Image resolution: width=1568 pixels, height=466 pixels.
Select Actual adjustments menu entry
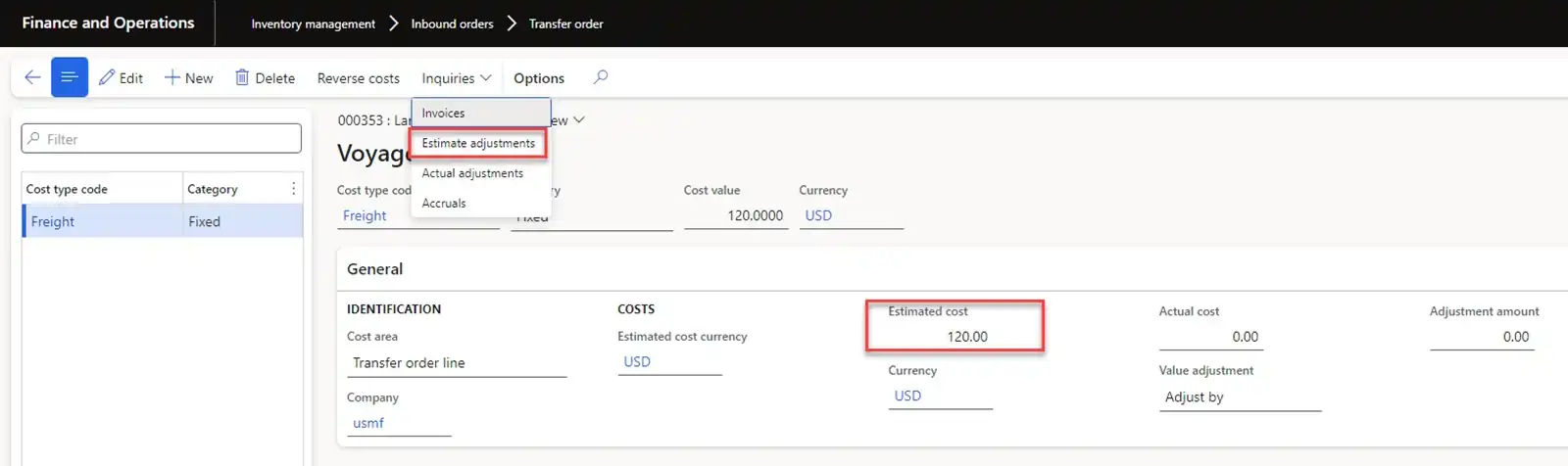472,173
